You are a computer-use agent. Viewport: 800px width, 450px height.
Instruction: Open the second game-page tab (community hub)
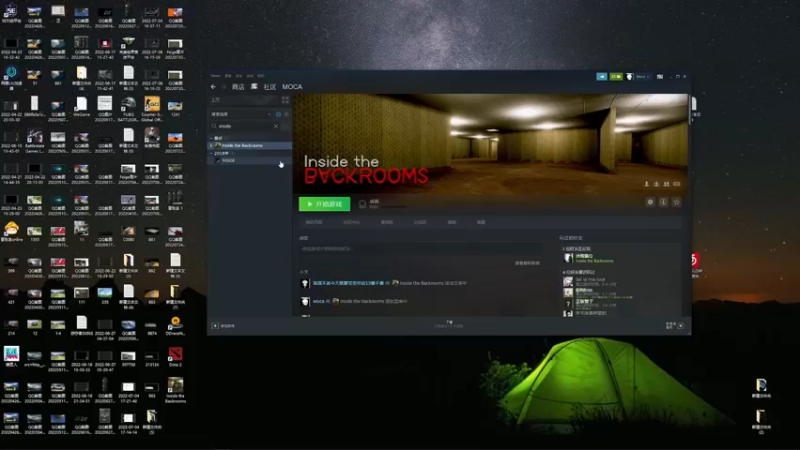(351, 222)
